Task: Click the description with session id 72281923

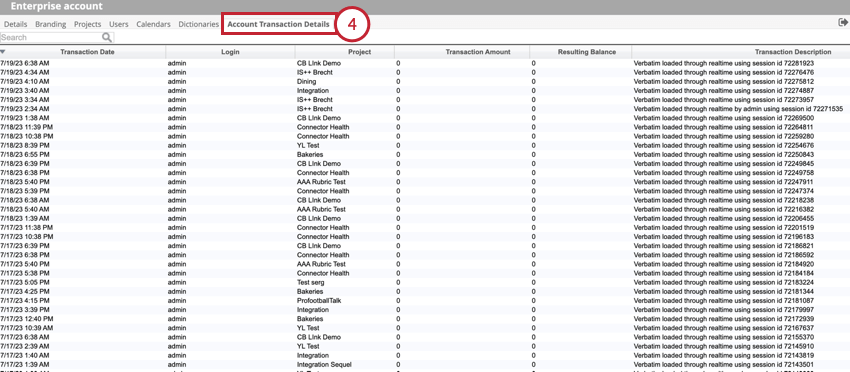Action: [x=724, y=63]
